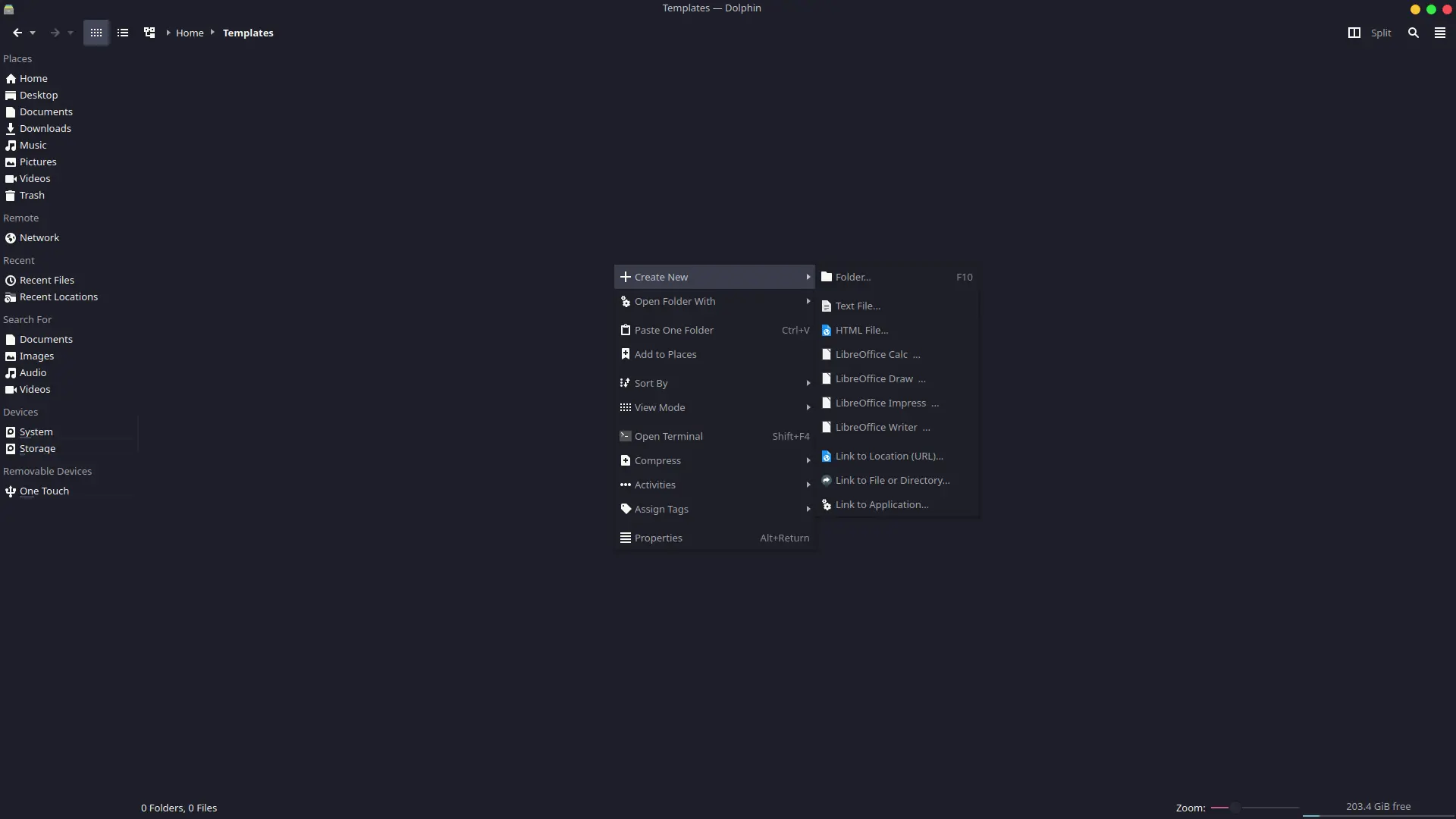This screenshot has width=1456, height=819.
Task: Click Add to Places option
Action: (x=666, y=354)
